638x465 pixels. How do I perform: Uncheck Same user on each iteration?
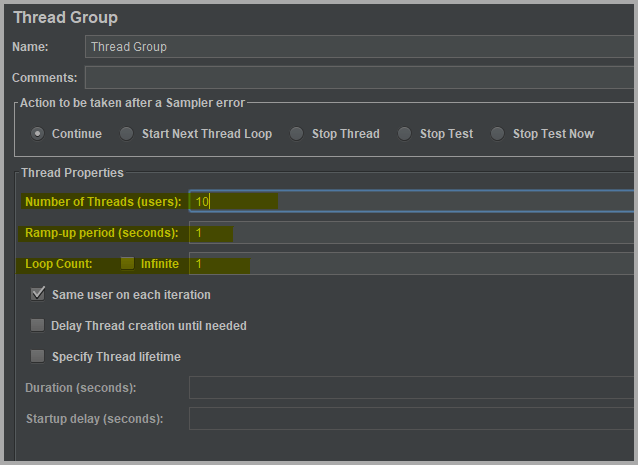pyautogui.click(x=38, y=295)
